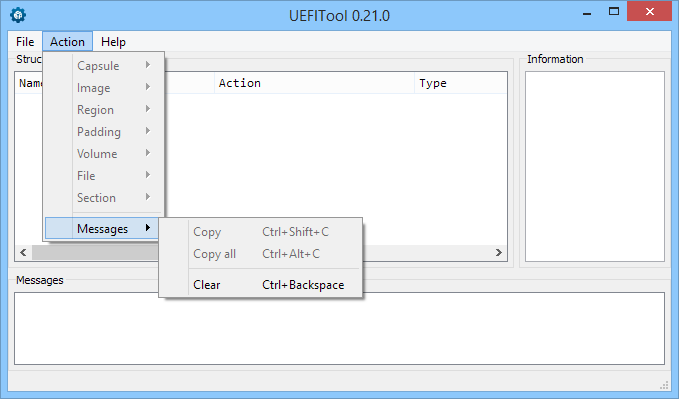679x399 pixels.
Task: Click the right scroll arrow of structure tree
Action: 498,253
